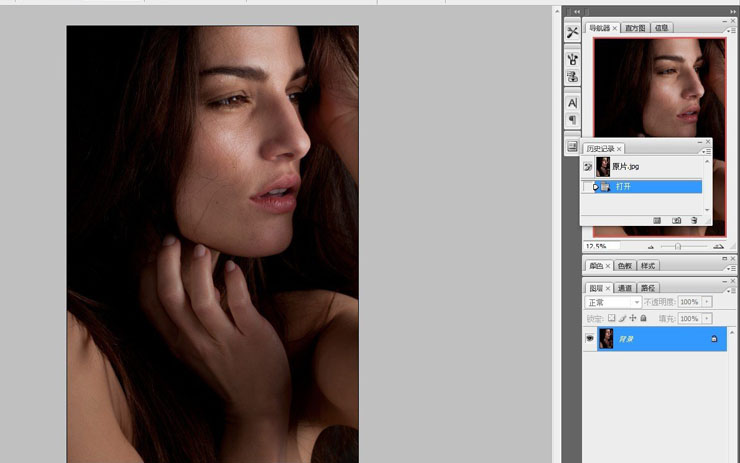Click the Navigator zoom slider handle

pyautogui.click(x=678, y=246)
